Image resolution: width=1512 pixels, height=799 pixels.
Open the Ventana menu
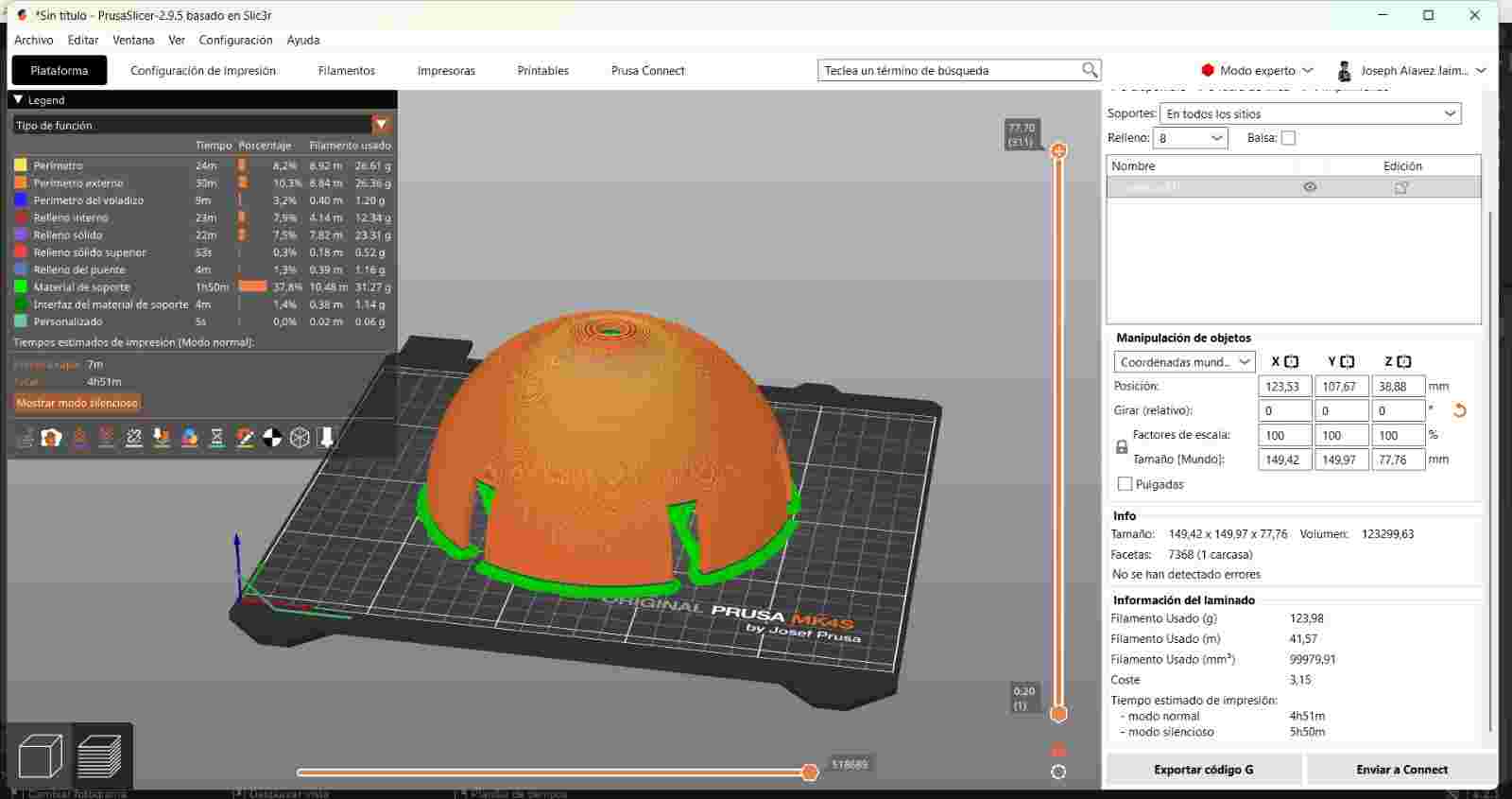tap(133, 40)
